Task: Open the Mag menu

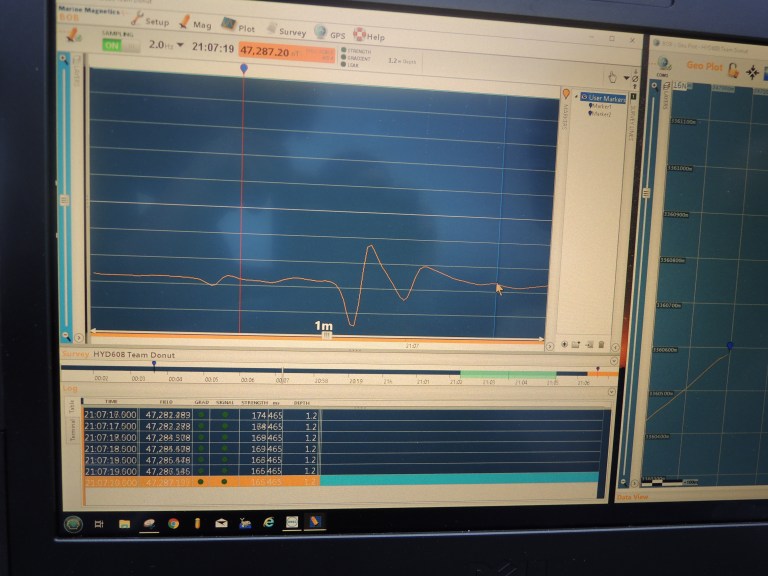Action: (195, 24)
